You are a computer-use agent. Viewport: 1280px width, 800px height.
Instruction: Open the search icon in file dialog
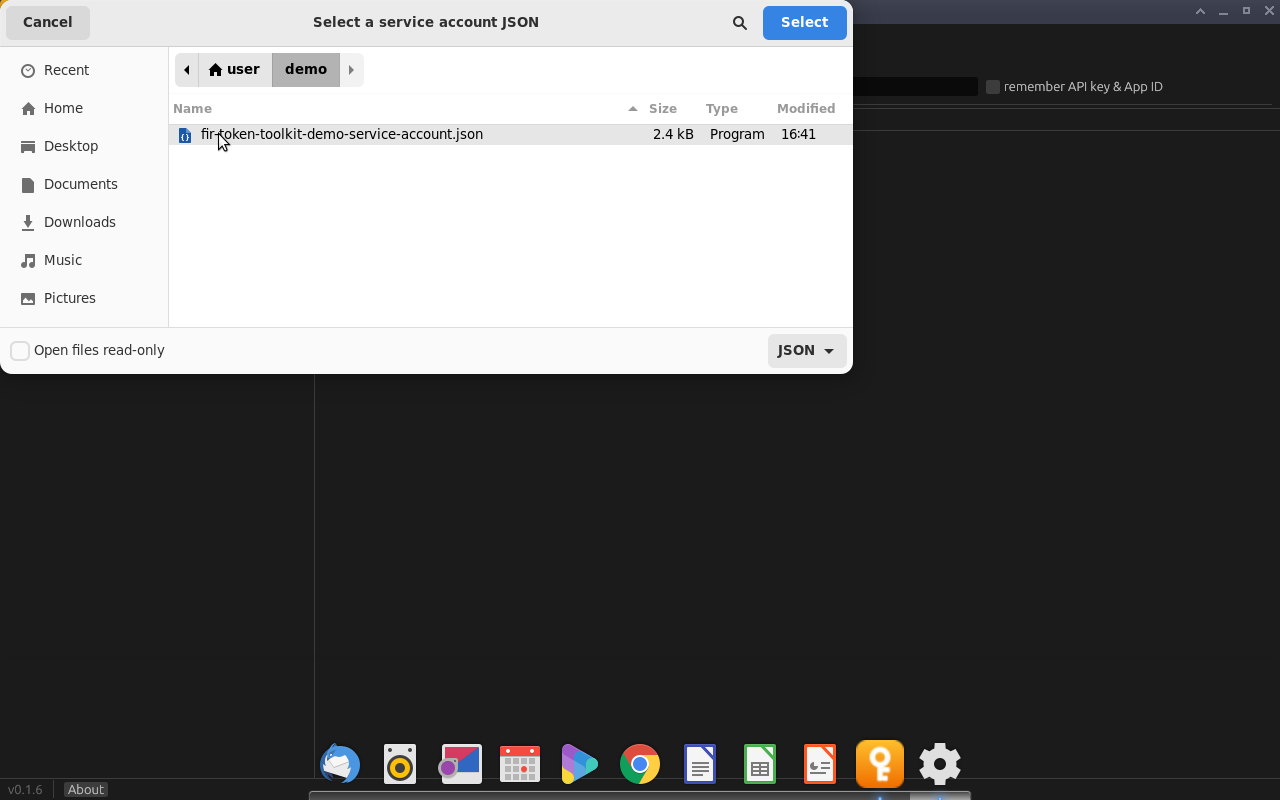tap(740, 23)
